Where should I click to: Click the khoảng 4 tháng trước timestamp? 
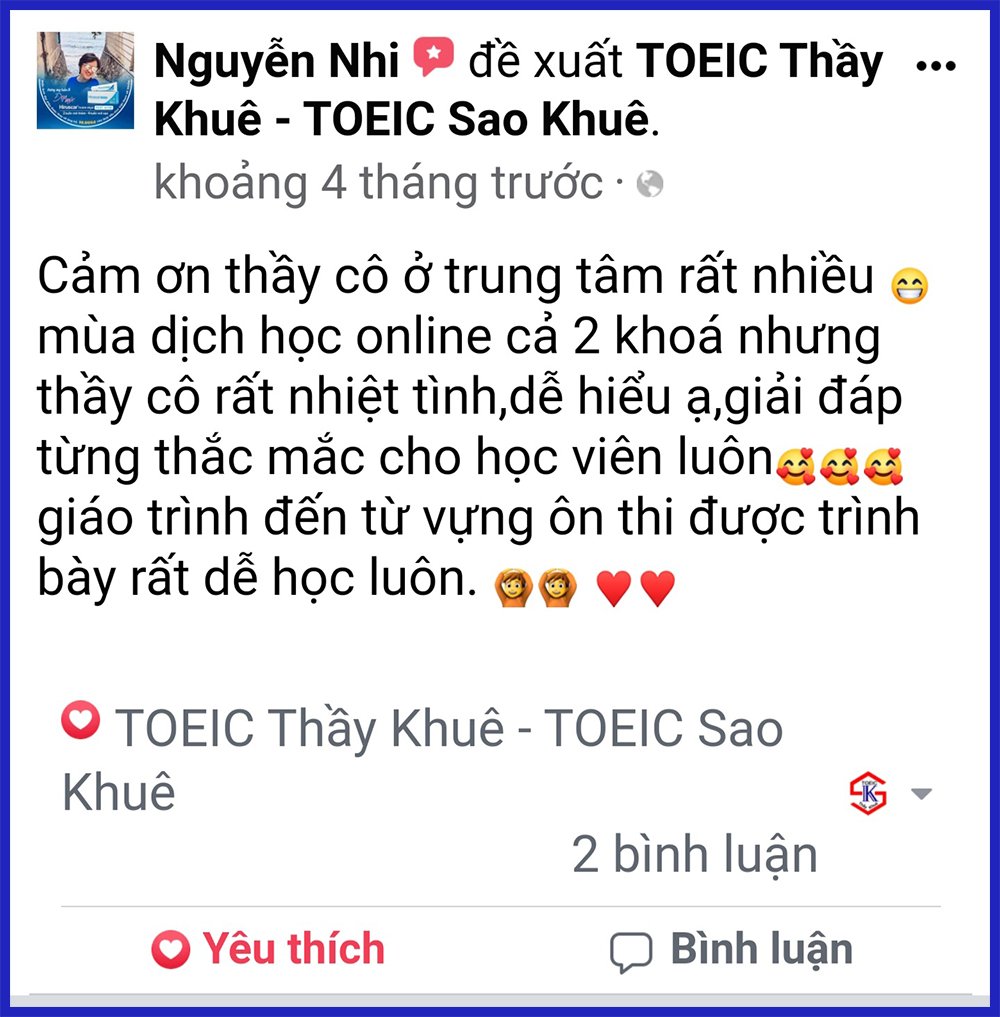tap(378, 184)
